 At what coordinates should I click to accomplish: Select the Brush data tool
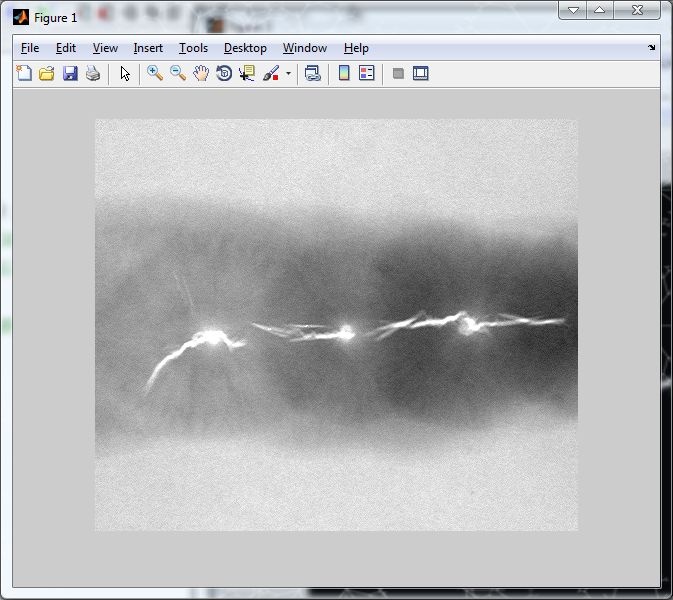(271, 73)
